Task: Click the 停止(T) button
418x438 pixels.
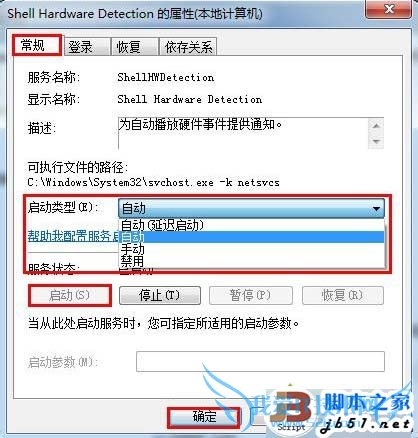Action: click(x=160, y=295)
